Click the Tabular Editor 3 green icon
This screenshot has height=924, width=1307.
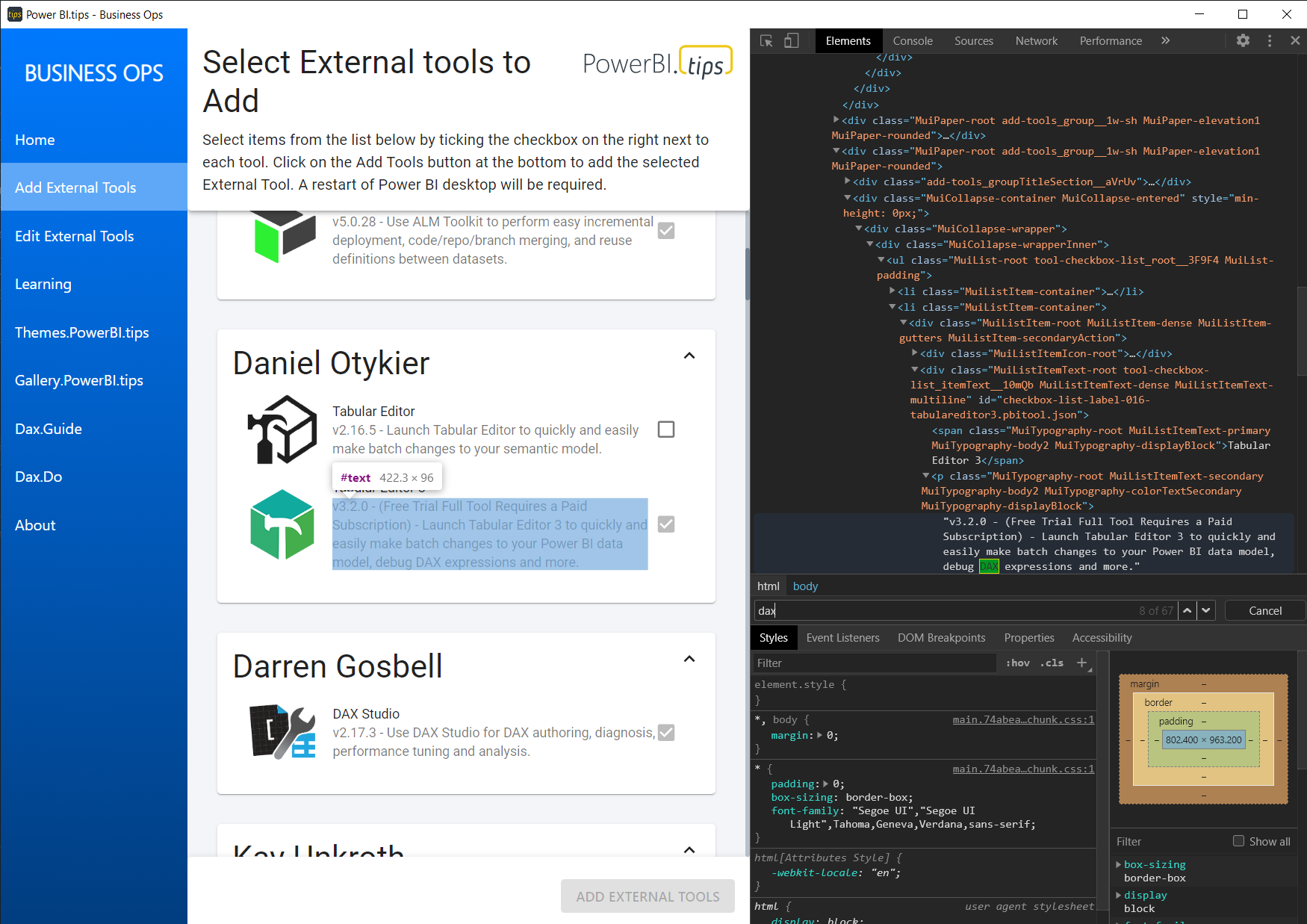pos(282,524)
